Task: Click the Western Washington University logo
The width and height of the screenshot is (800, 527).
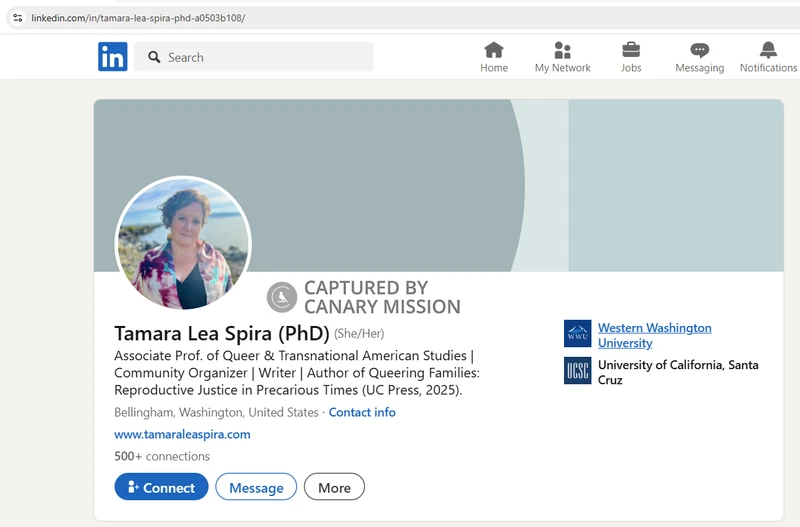Action: [x=578, y=333]
